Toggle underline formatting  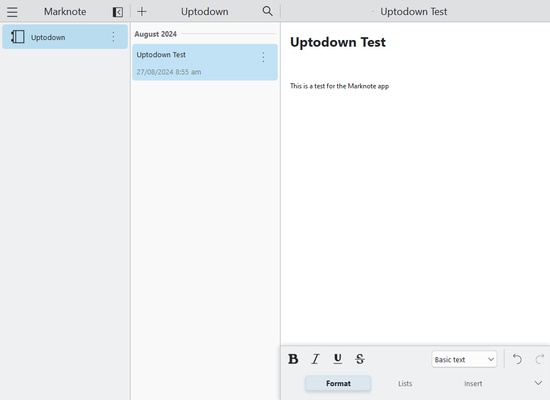point(337,359)
